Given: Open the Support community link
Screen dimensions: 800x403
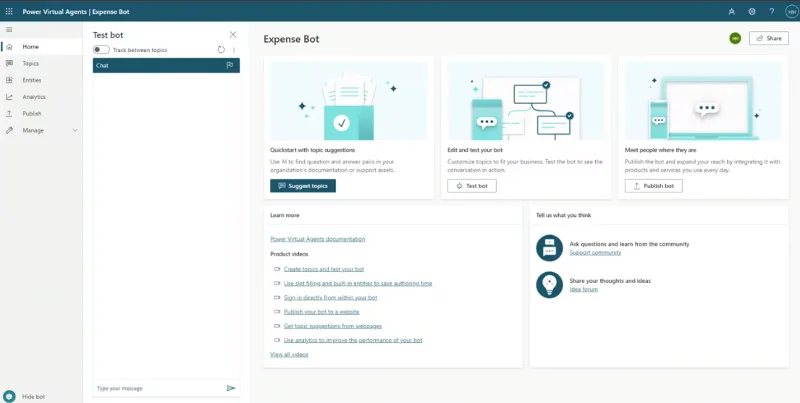Looking at the screenshot, I should (595, 253).
